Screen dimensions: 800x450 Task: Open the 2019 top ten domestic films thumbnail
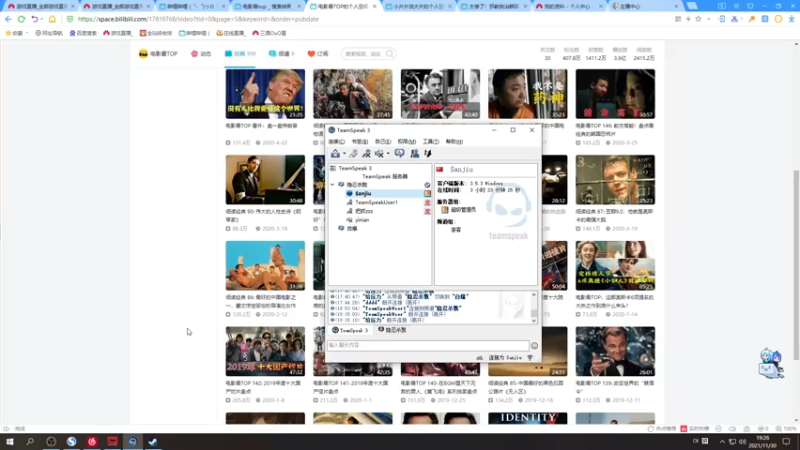[x=265, y=352]
